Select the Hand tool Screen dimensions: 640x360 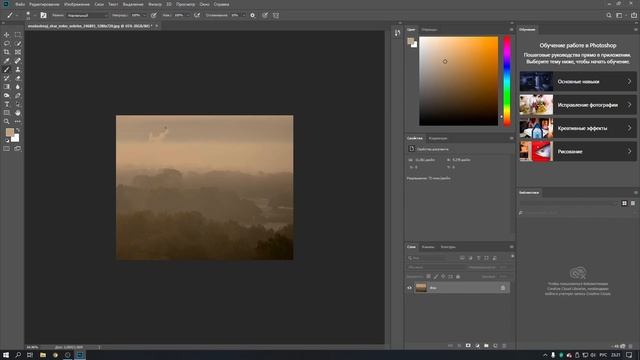tap(18, 113)
